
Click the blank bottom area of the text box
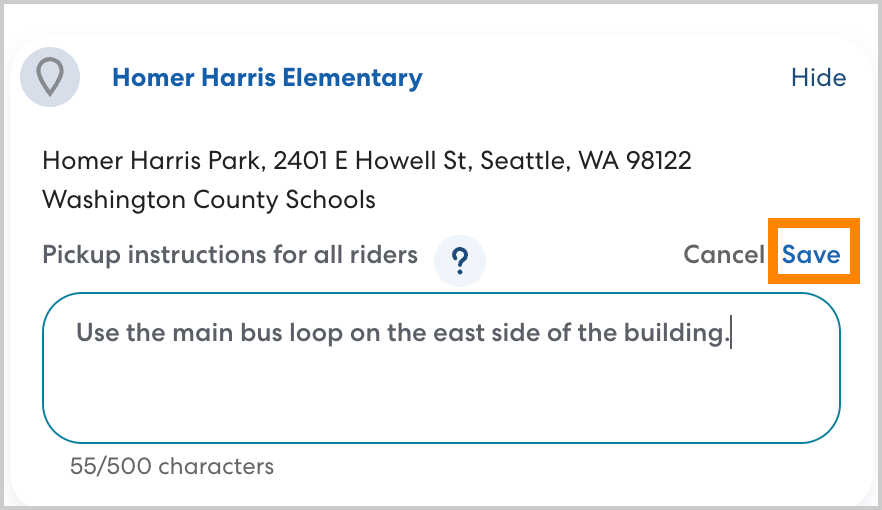pos(440,405)
